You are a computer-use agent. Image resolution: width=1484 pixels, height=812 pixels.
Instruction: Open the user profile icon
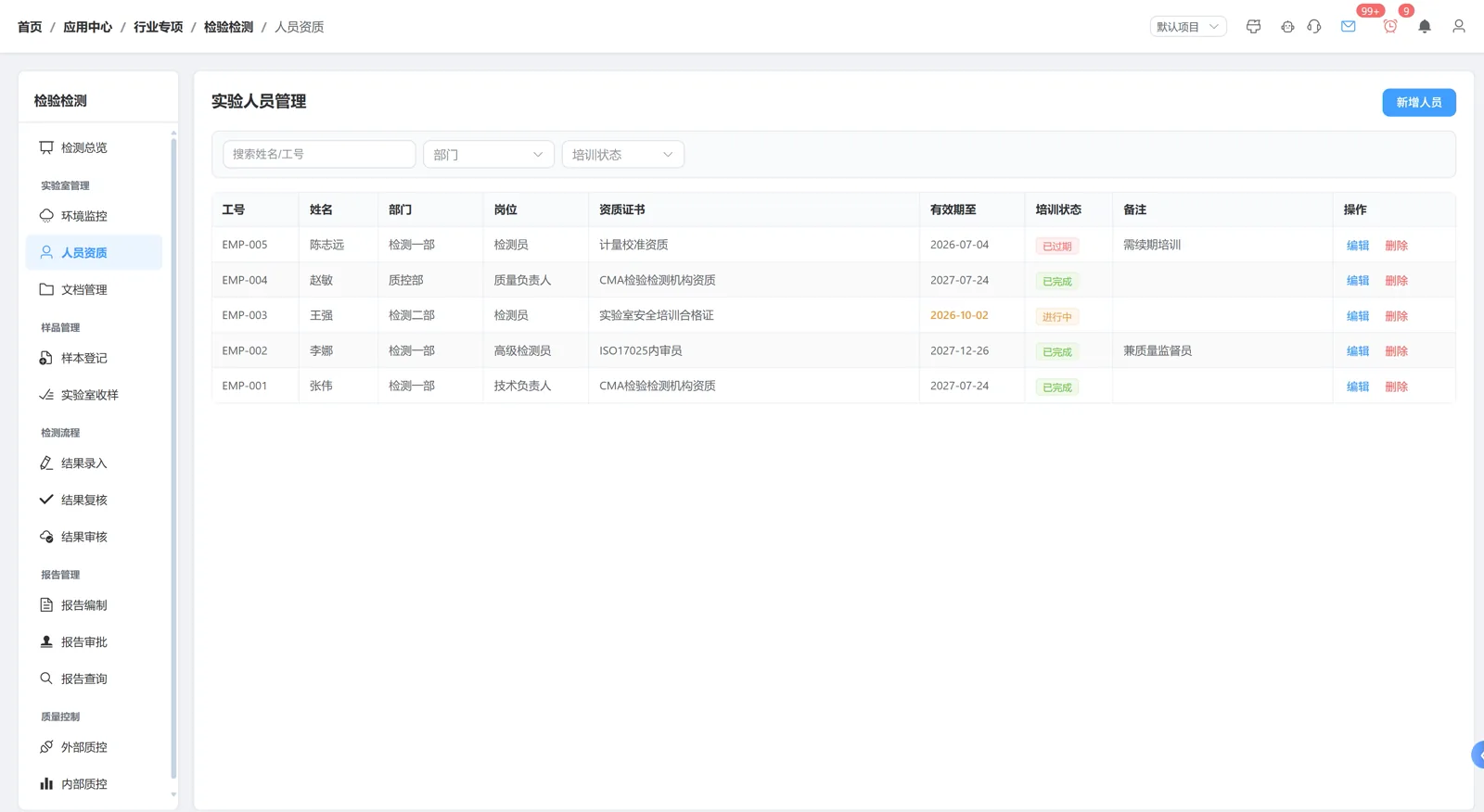coord(1459,27)
